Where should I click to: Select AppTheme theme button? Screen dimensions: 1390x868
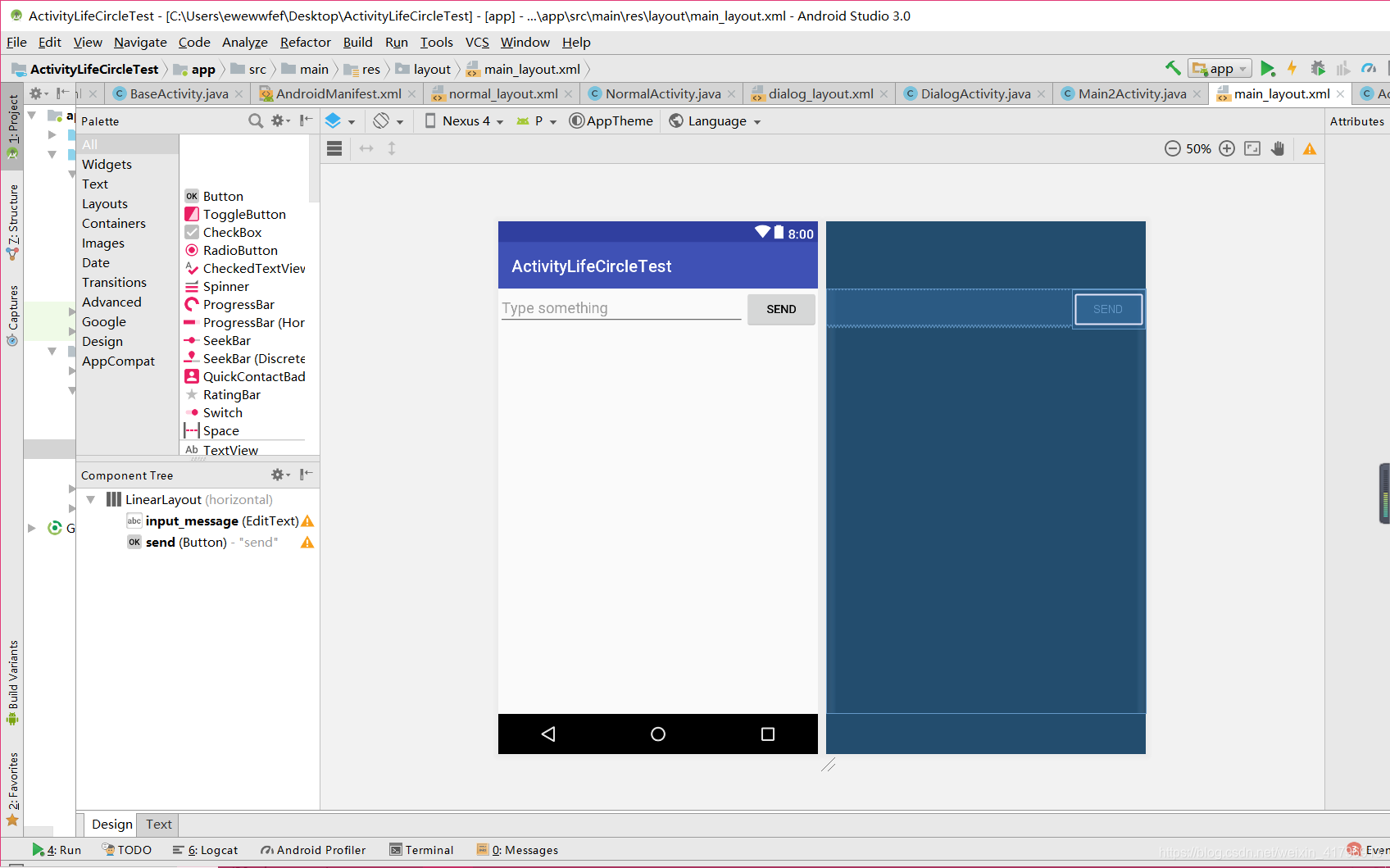point(611,120)
